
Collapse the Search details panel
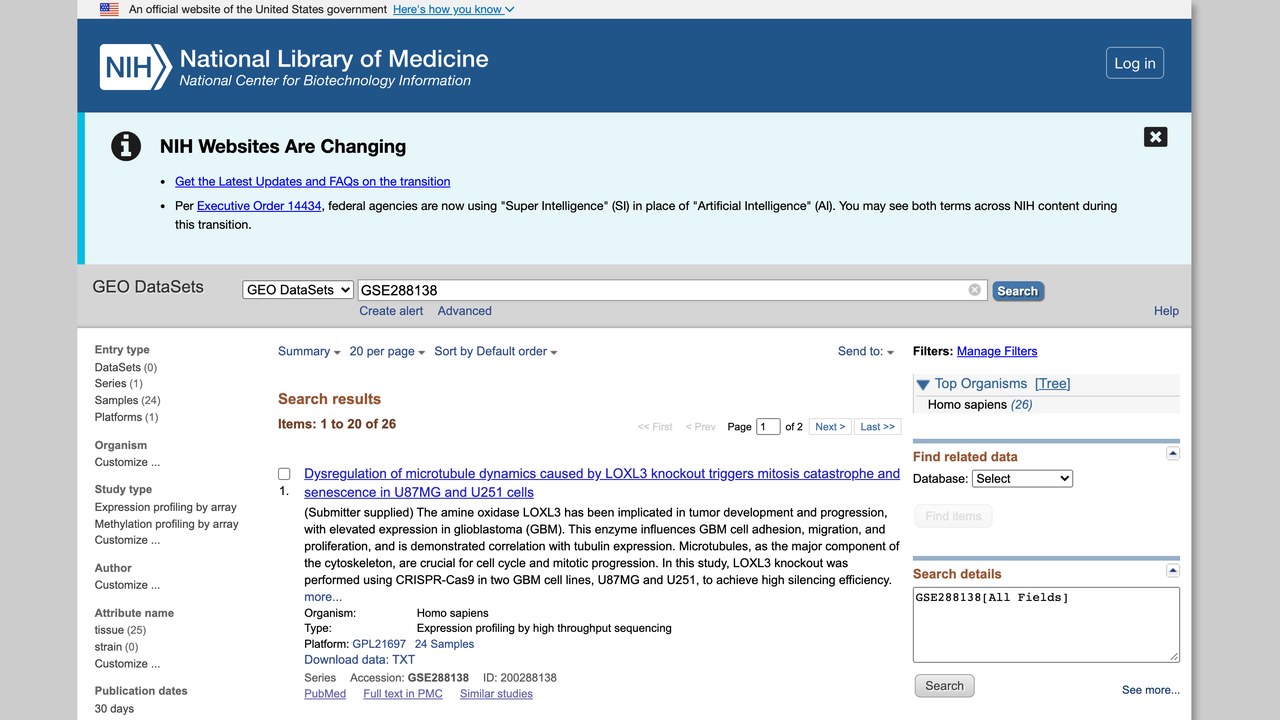pyautogui.click(x=1173, y=570)
